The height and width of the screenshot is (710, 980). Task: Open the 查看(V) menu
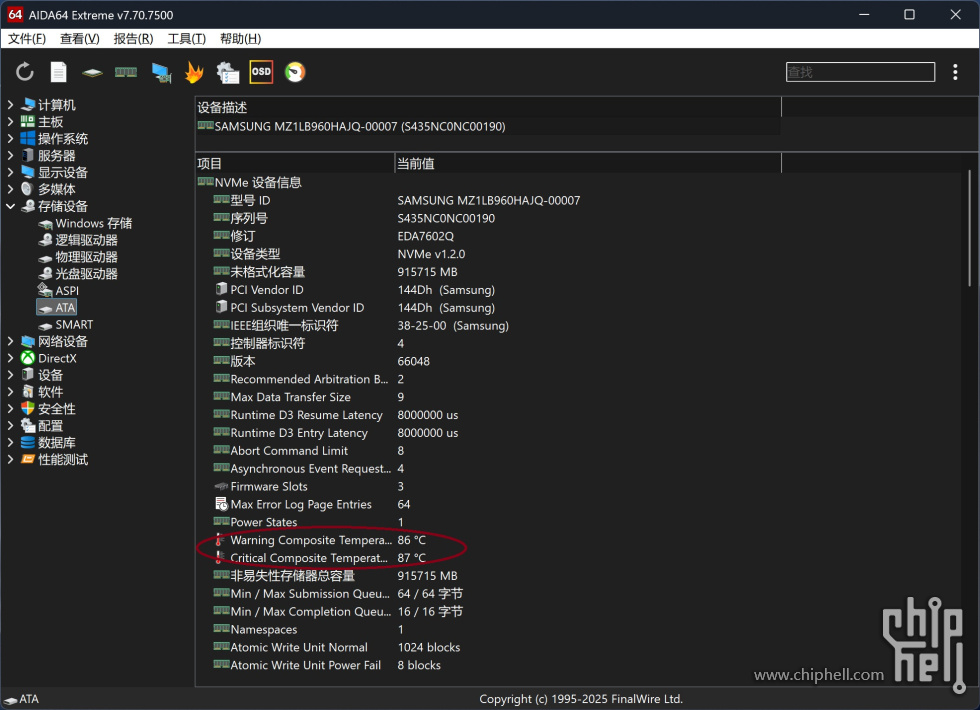click(x=79, y=39)
